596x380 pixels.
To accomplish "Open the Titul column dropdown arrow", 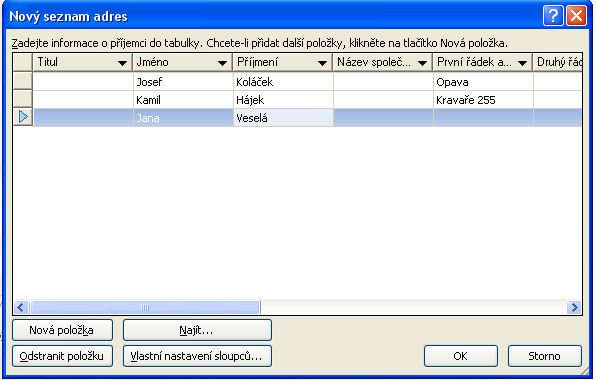I will click(122, 63).
